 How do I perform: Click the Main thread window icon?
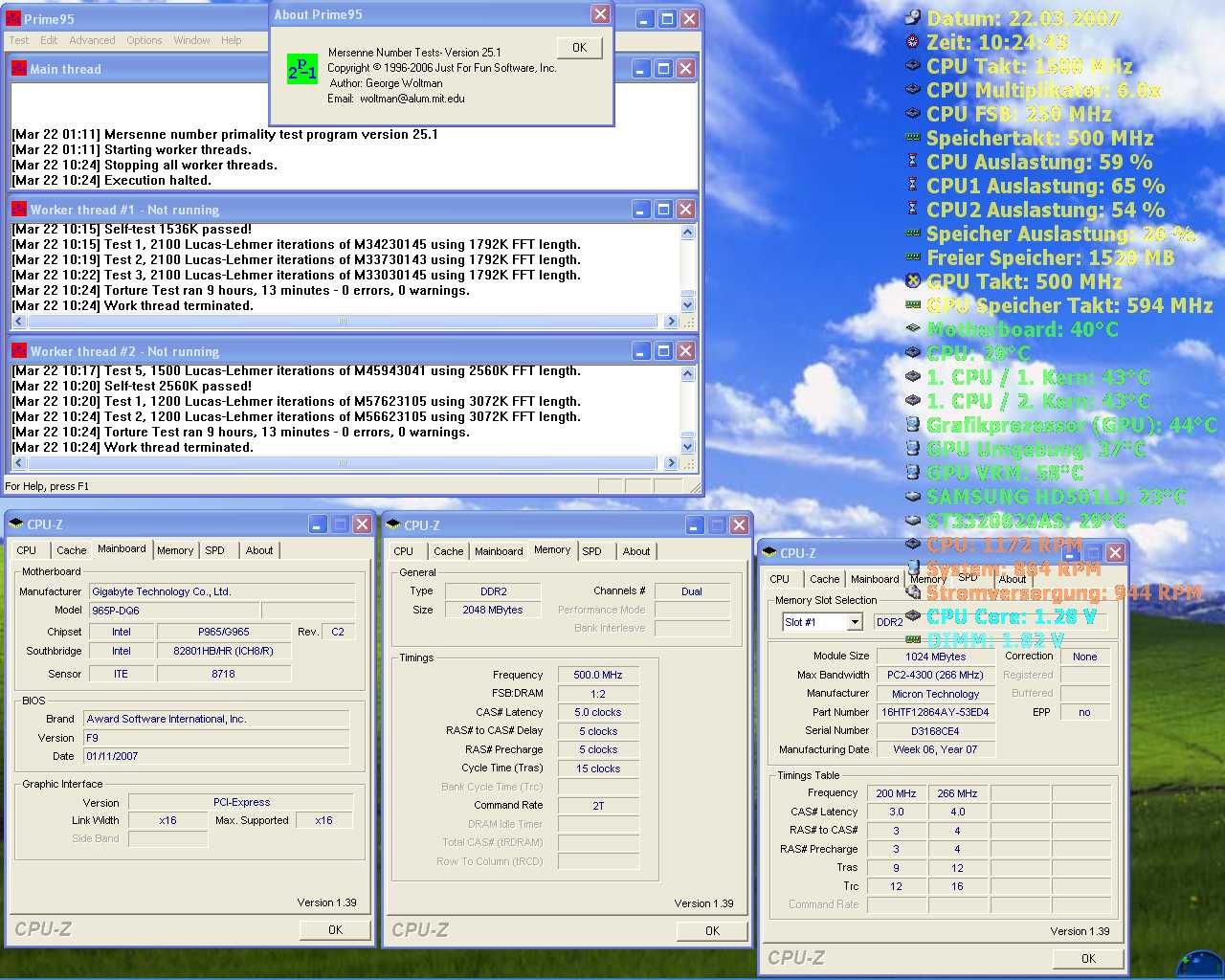[18, 68]
